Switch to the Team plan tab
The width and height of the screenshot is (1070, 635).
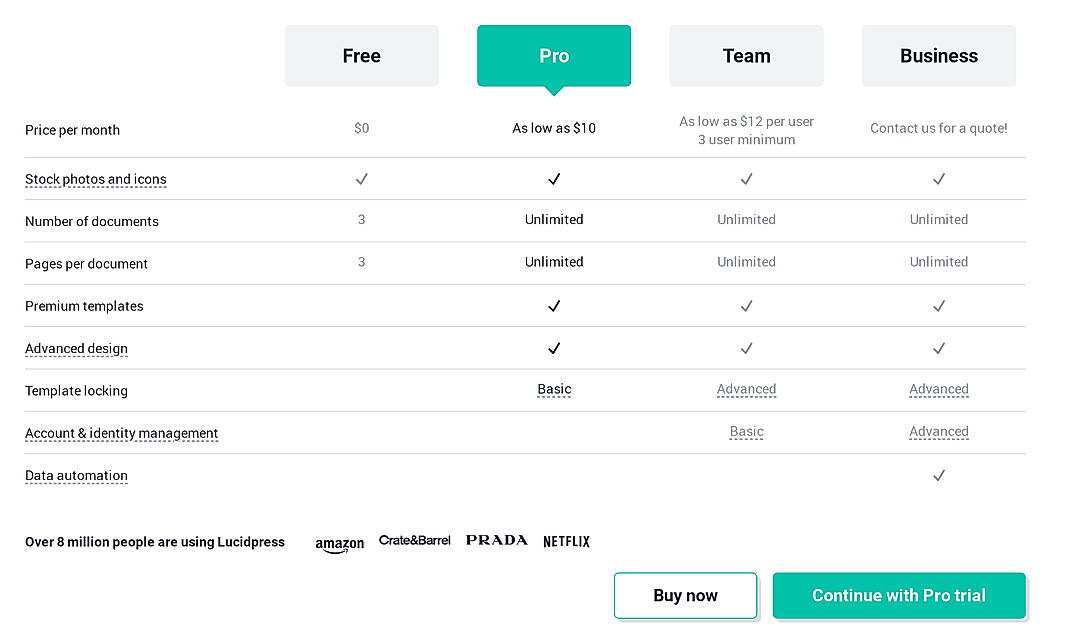tap(746, 56)
